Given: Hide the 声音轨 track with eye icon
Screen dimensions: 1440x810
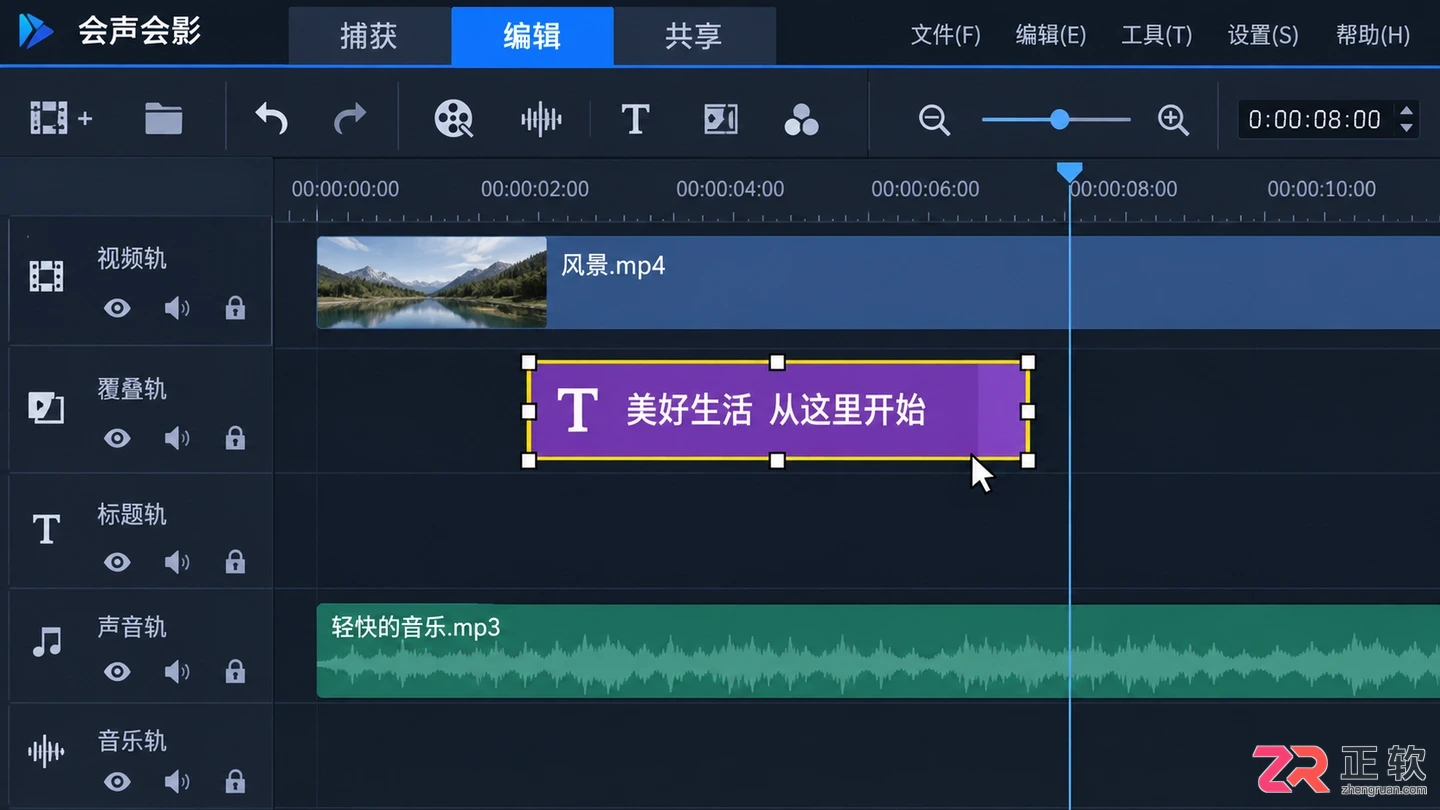Looking at the screenshot, I should (117, 671).
